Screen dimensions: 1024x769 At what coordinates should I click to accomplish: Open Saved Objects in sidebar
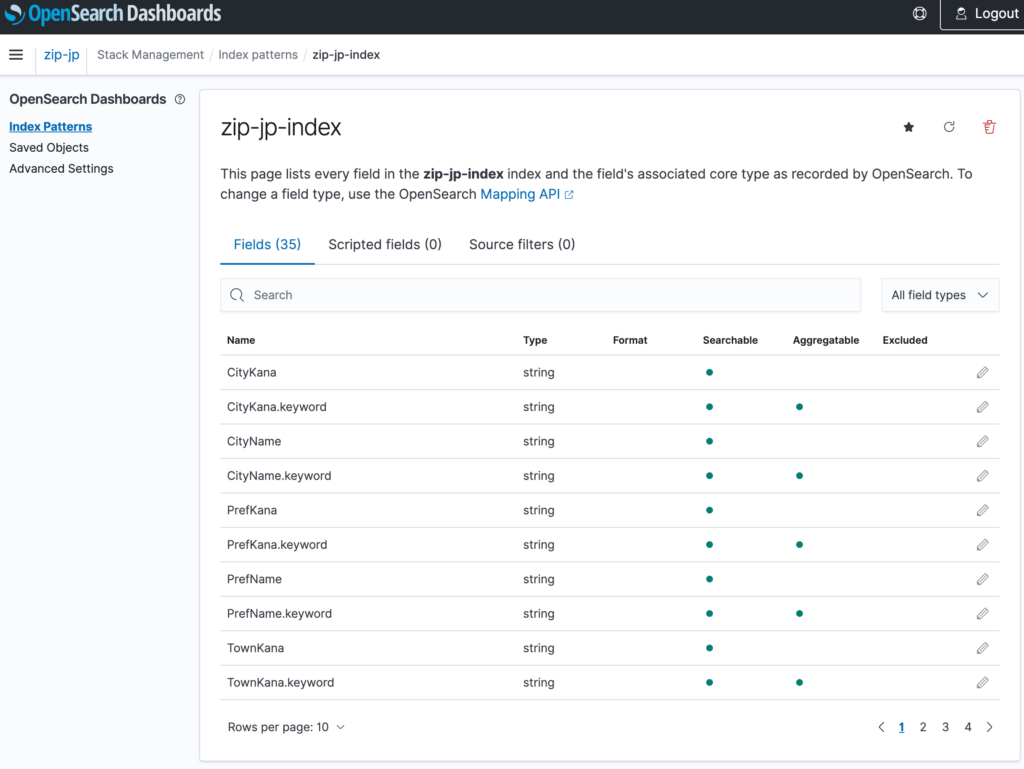tap(49, 148)
